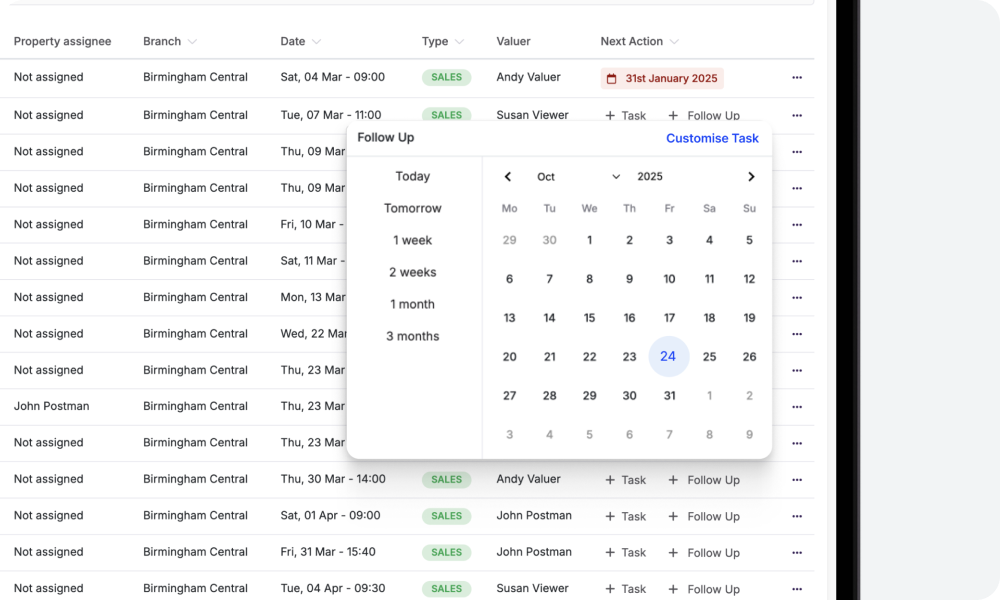Choose the 3 months option in the Follow Up popup
Screen dimensions: 1000x600
(x=412, y=336)
